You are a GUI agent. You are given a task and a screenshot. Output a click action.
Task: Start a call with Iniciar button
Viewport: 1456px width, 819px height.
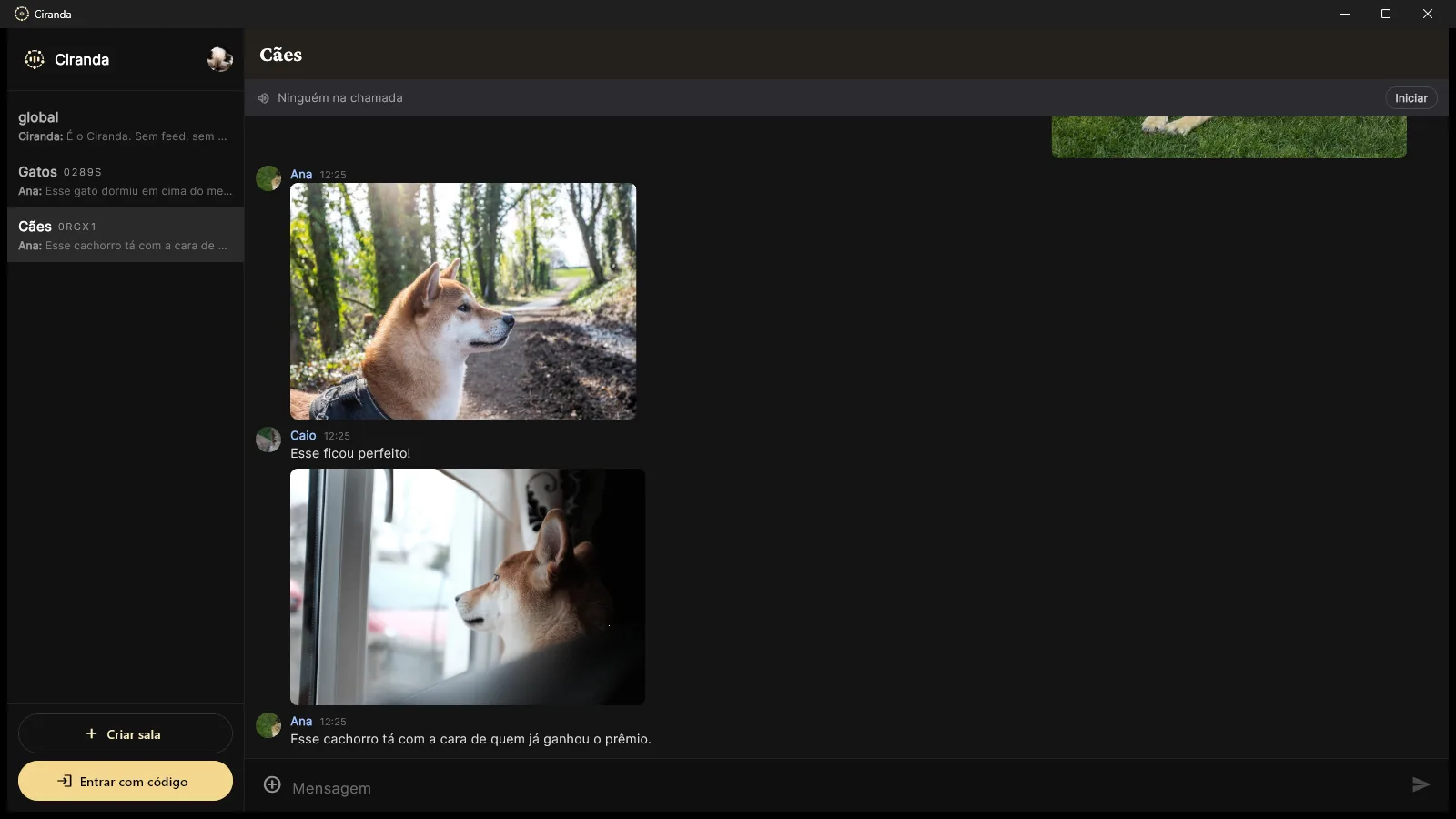coord(1410,98)
